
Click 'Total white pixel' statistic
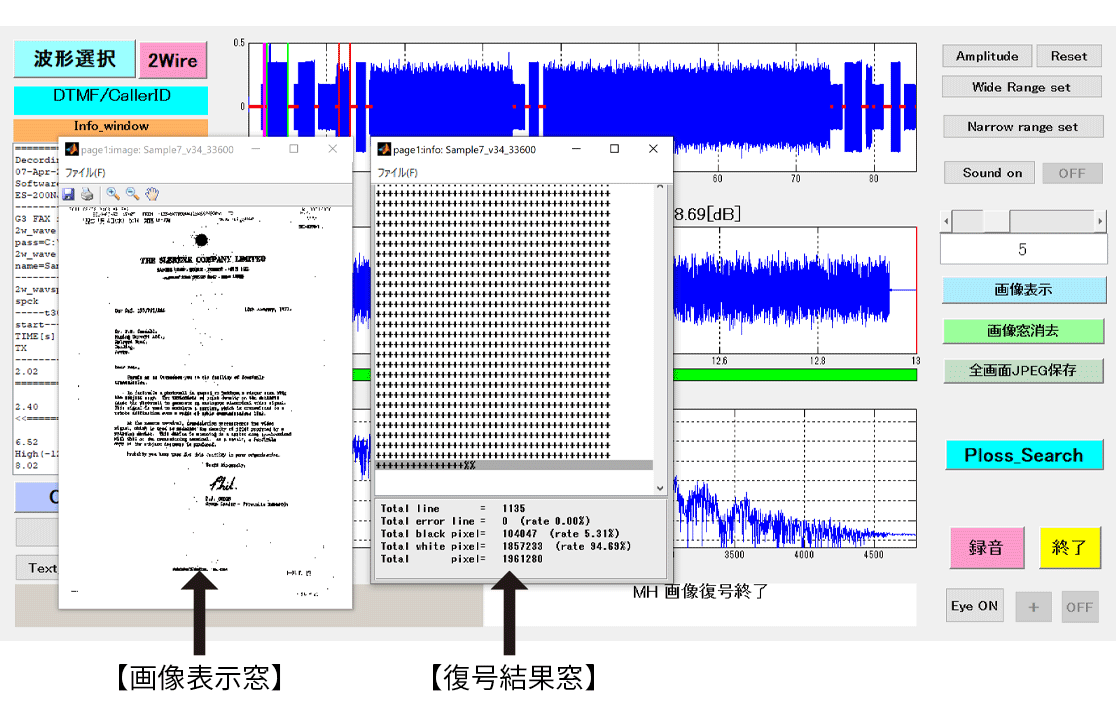[x=505, y=547]
